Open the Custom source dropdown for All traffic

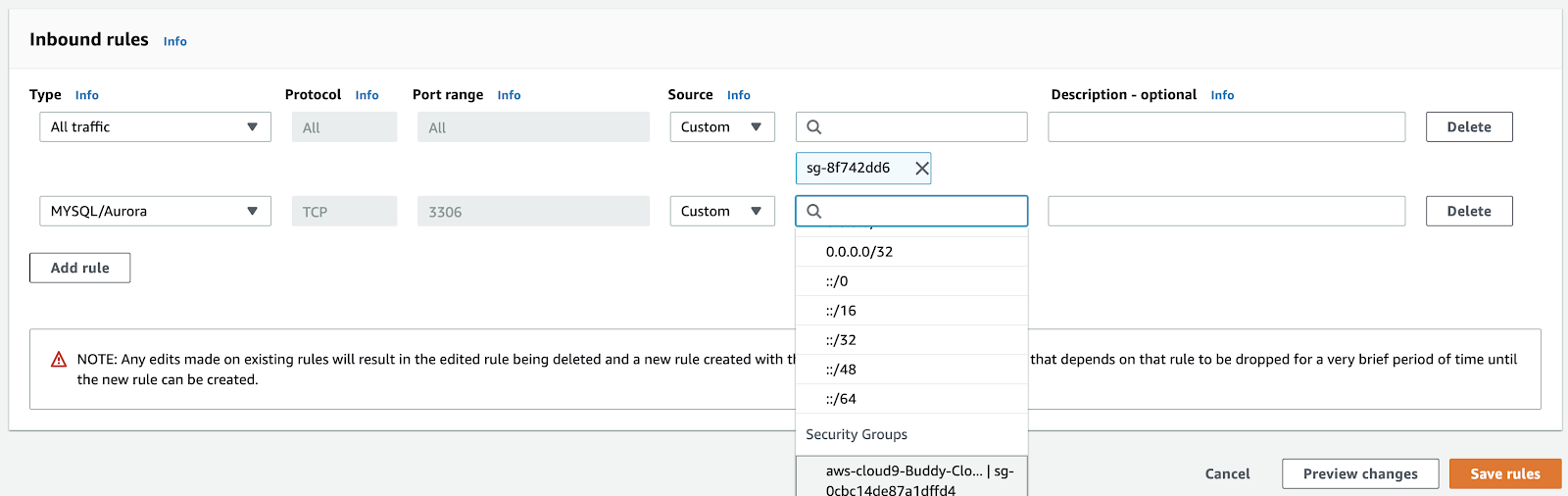coord(722,127)
